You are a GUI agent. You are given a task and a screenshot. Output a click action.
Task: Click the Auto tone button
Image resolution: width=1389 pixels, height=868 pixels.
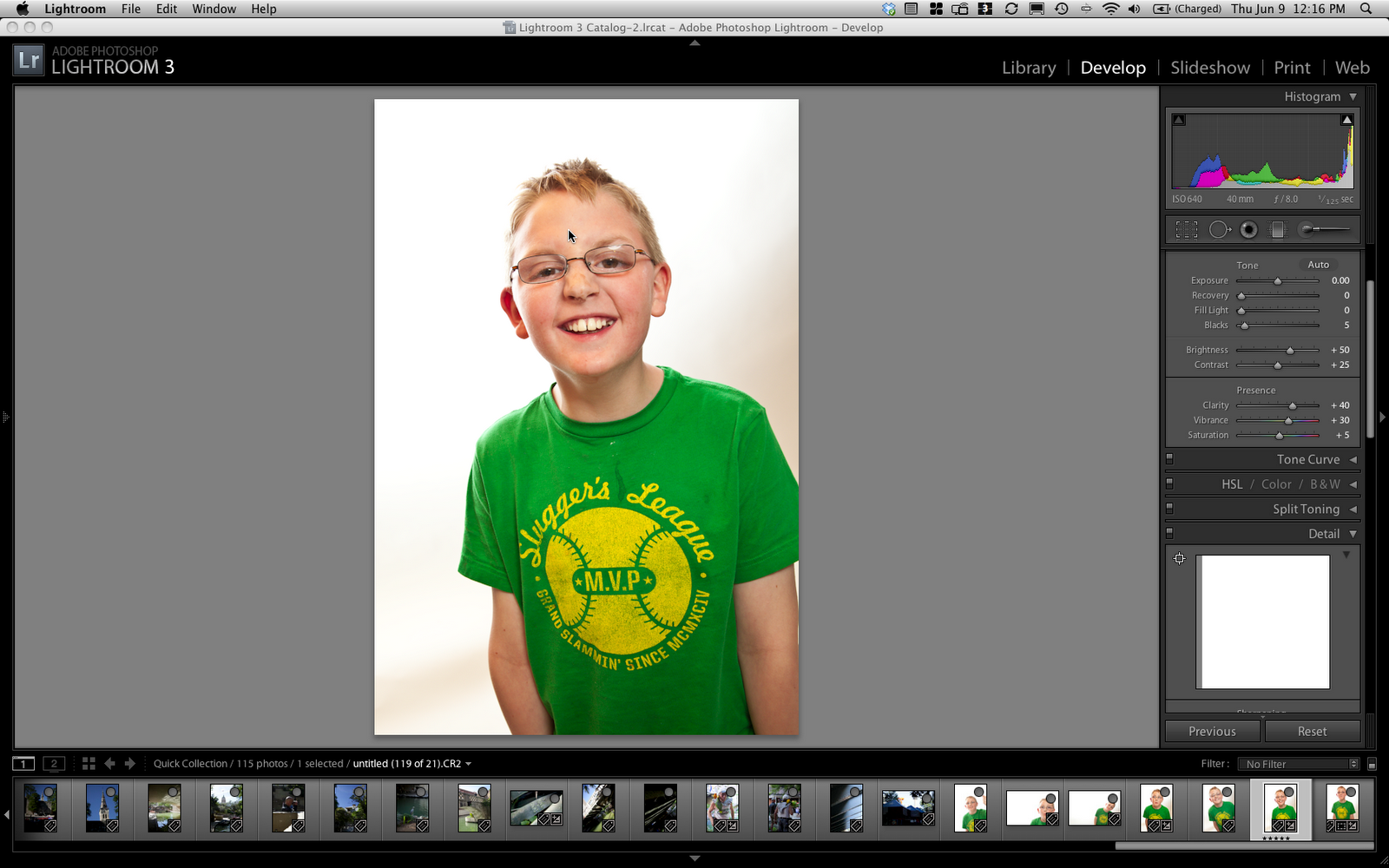(1318, 265)
